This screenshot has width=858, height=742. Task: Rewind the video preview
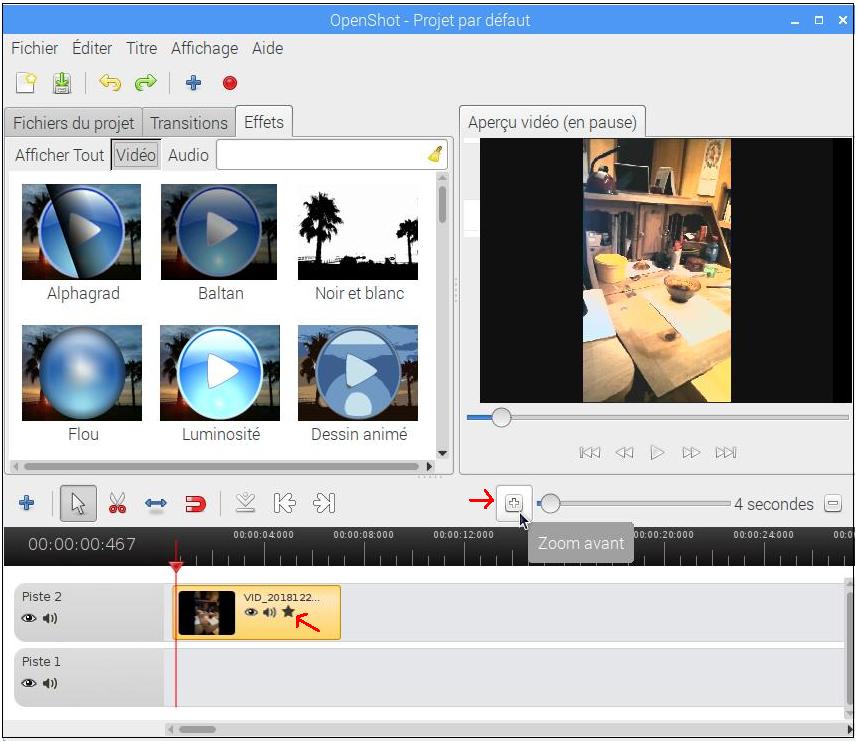(x=624, y=453)
